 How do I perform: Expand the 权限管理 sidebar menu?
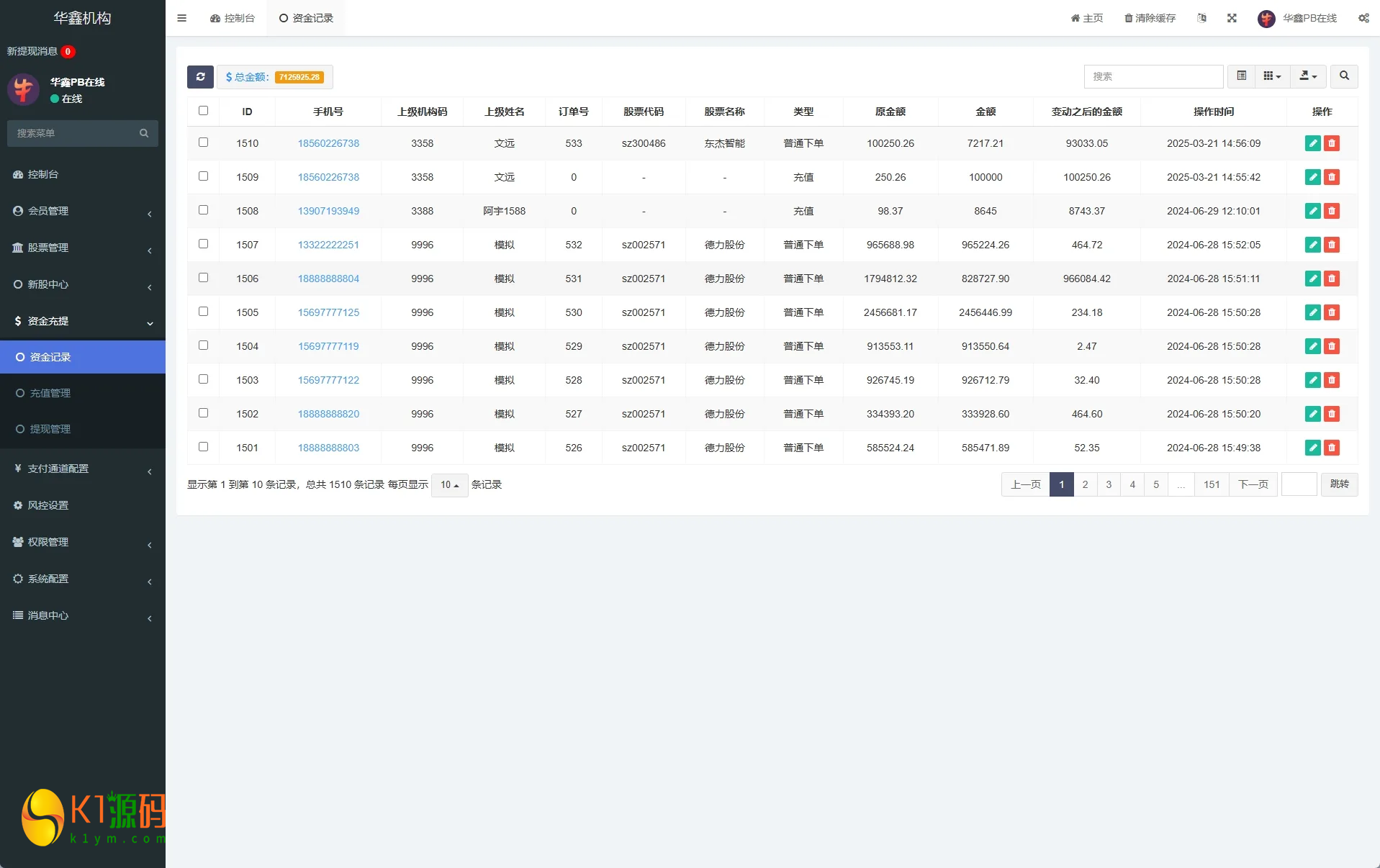[83, 542]
